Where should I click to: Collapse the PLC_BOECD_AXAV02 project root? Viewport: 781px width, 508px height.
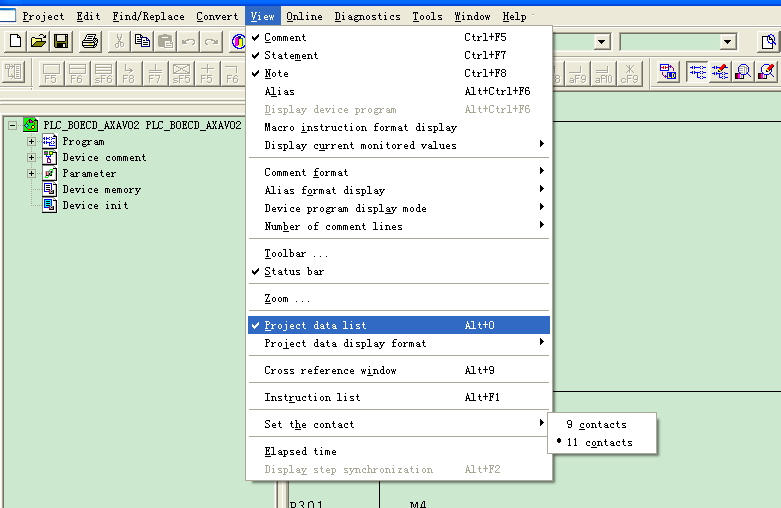pos(13,126)
